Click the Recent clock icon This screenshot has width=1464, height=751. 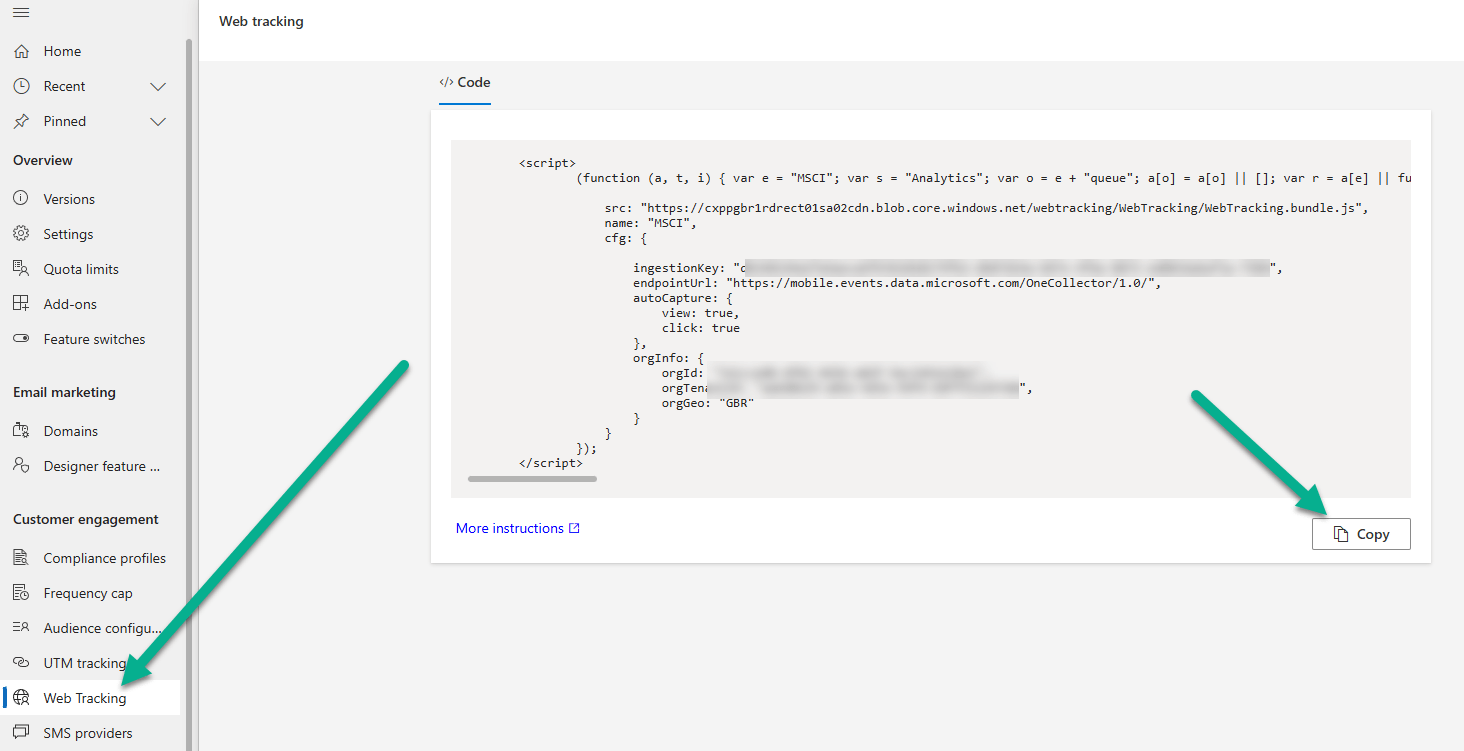21,86
